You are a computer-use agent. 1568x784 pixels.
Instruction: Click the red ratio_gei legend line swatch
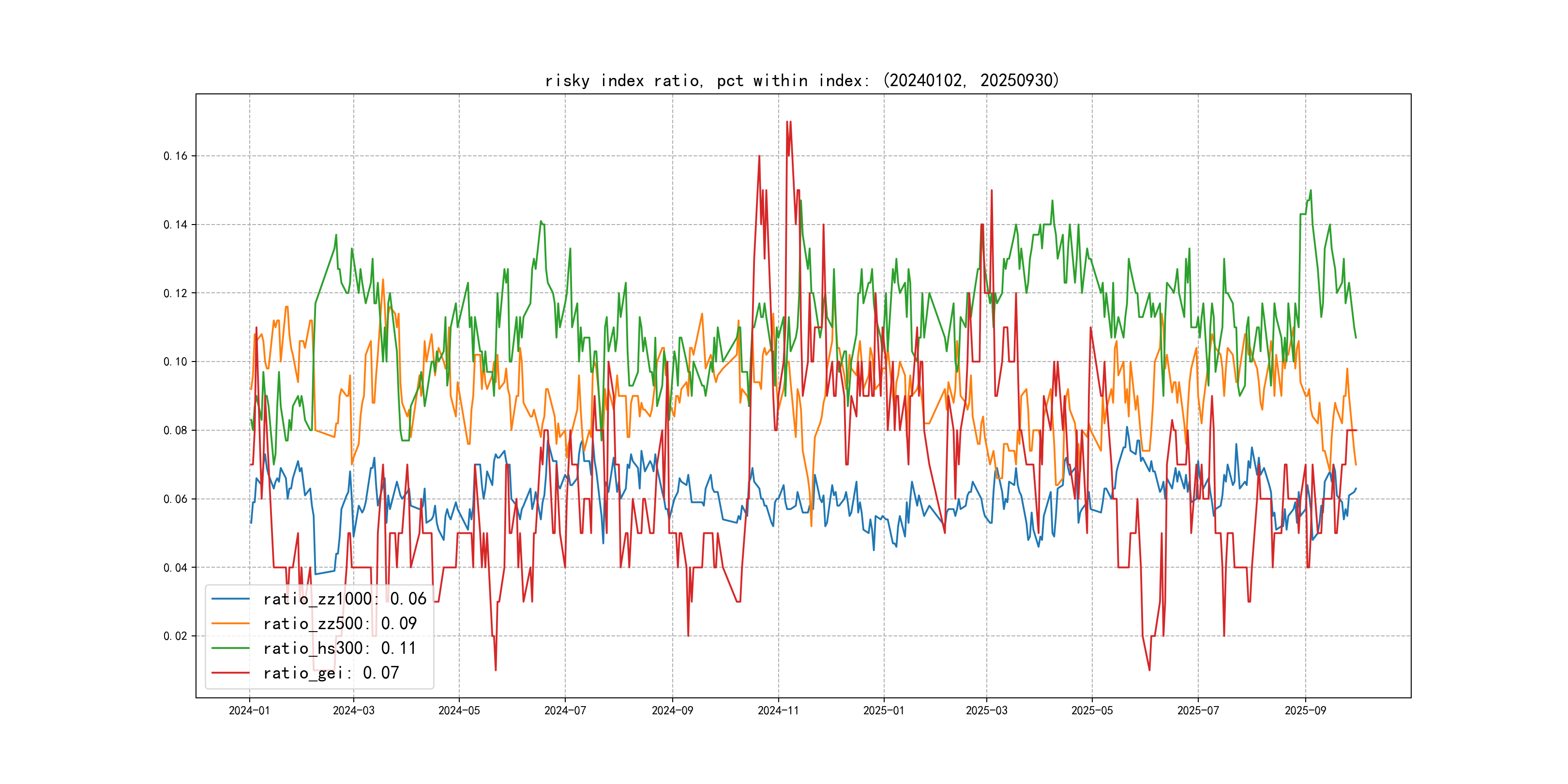230,673
